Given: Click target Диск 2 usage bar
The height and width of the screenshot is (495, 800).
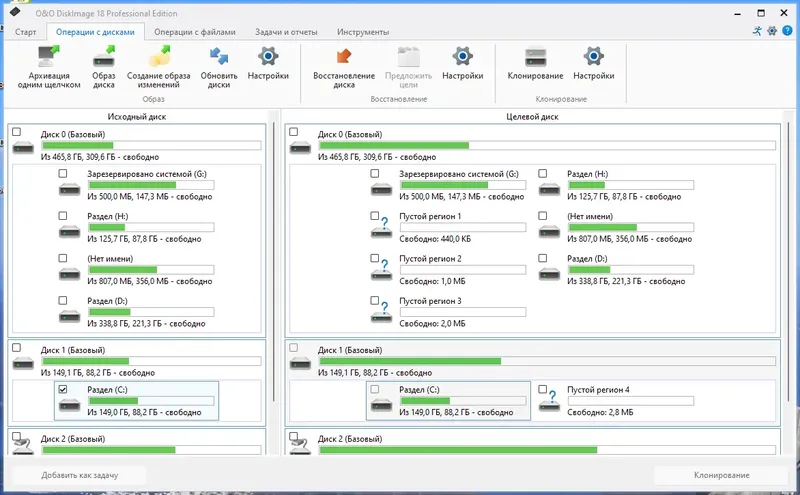Looking at the screenshot, I should coord(547,450).
